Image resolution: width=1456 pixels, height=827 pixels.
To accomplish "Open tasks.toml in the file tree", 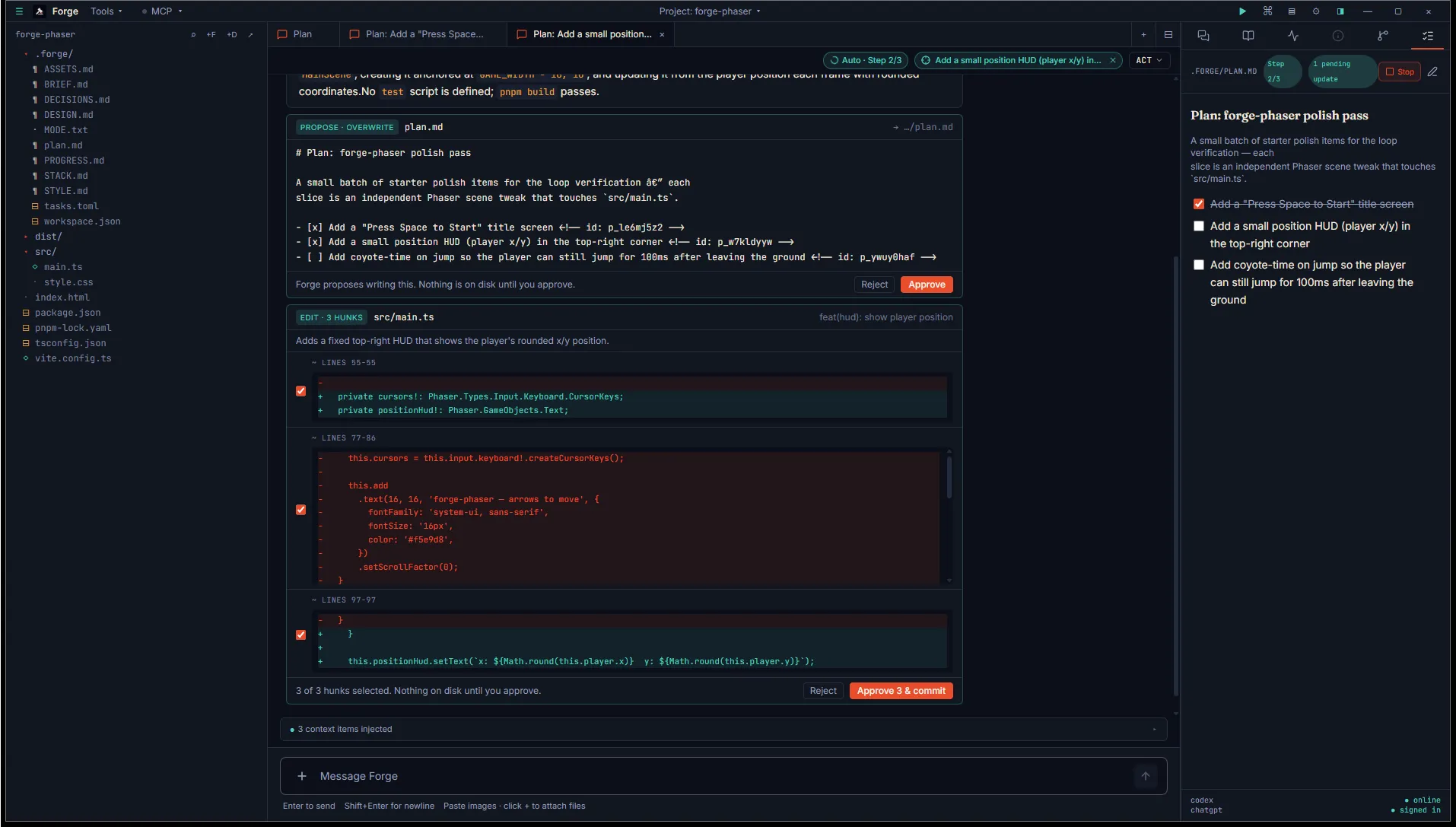I will (x=71, y=206).
